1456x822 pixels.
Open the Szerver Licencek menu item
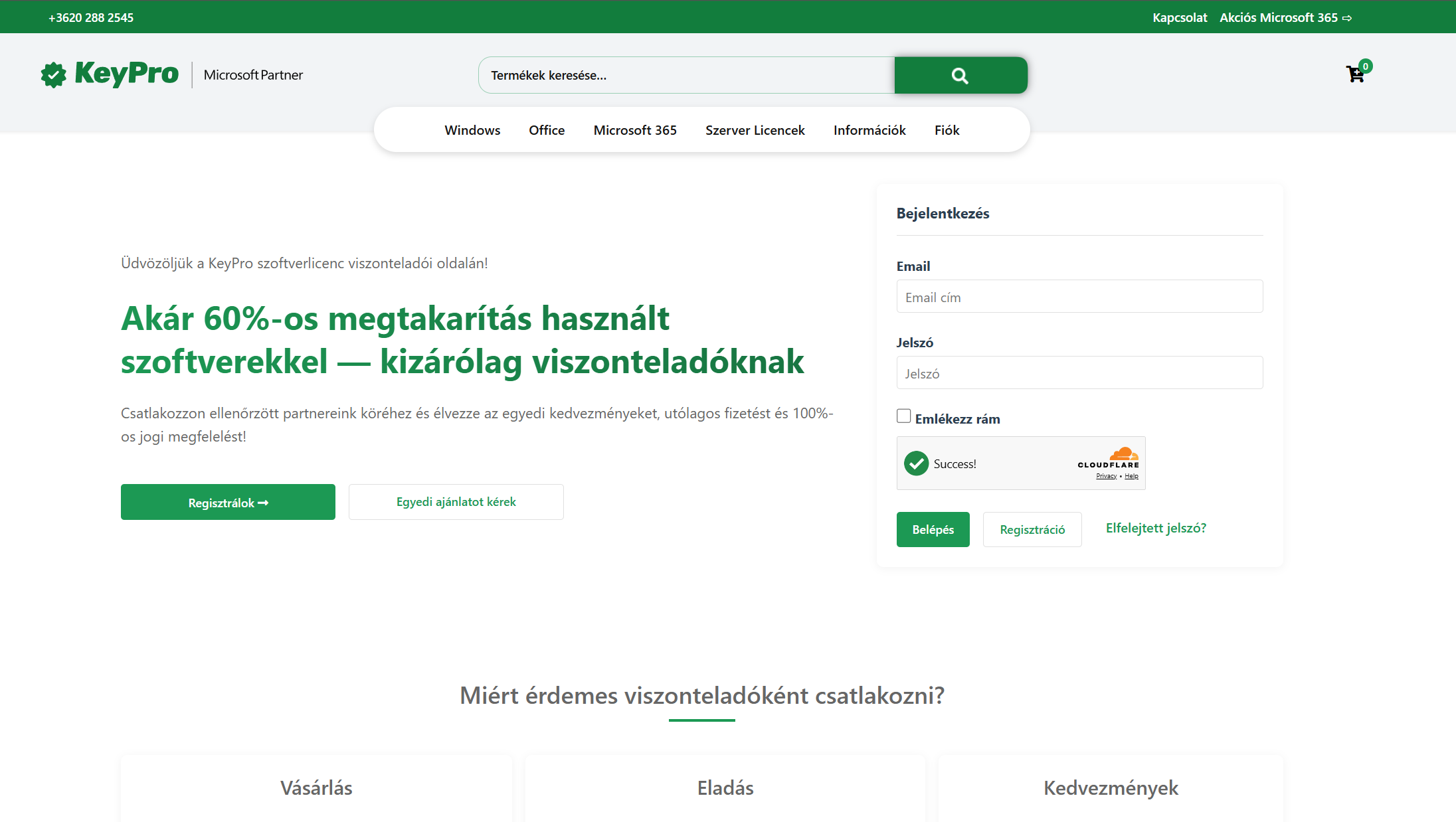tap(755, 130)
